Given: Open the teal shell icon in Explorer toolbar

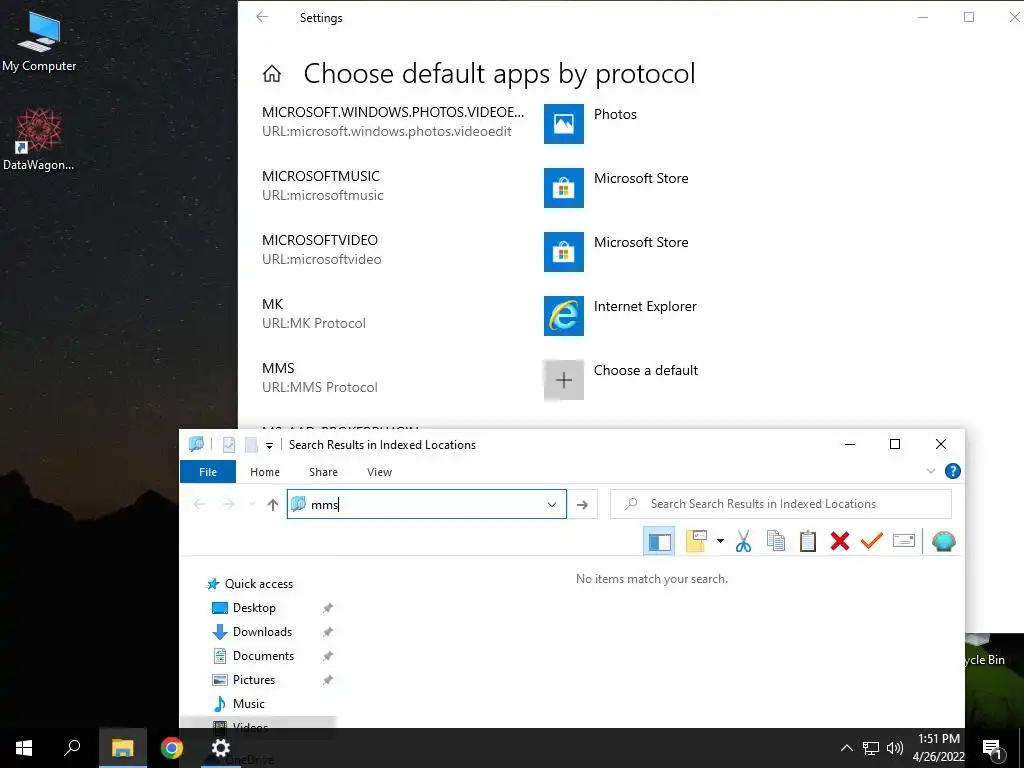Looking at the screenshot, I should tap(944, 541).
